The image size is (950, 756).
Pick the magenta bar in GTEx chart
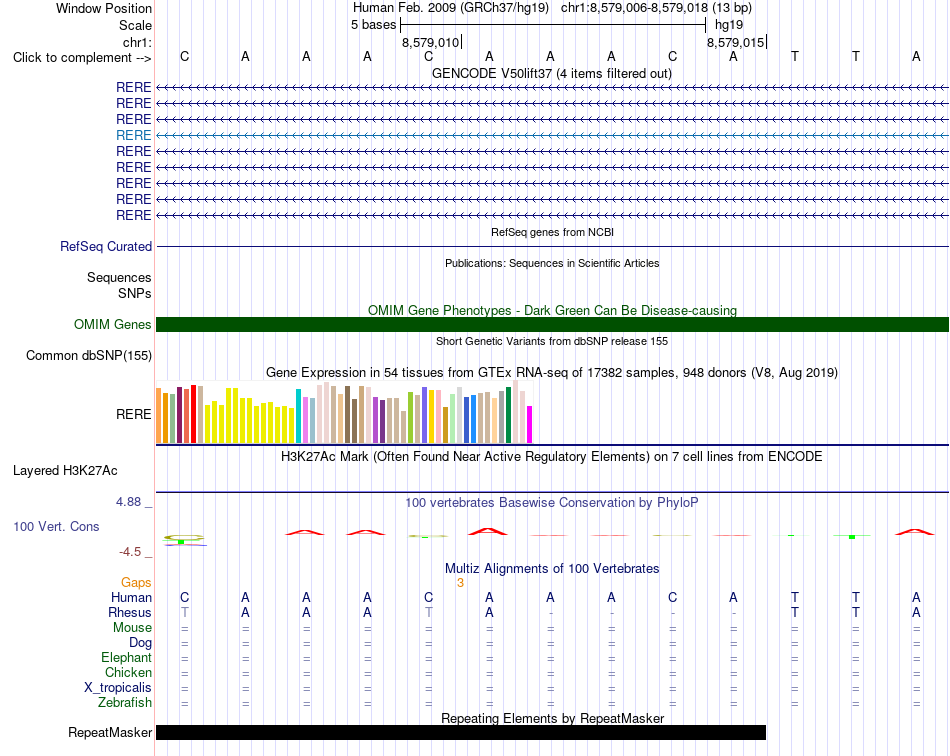530,425
